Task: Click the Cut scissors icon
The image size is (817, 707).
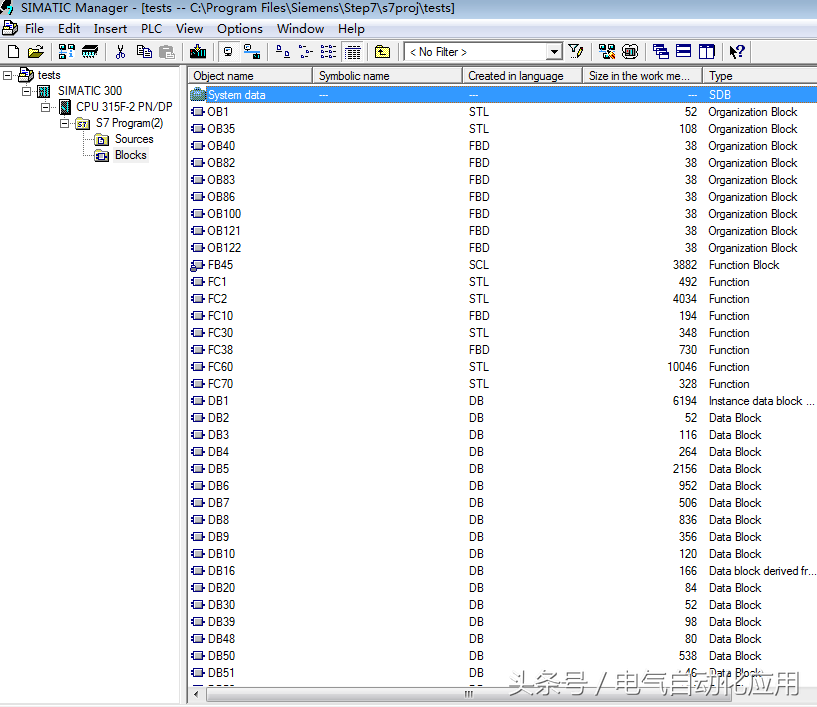Action: click(120, 51)
